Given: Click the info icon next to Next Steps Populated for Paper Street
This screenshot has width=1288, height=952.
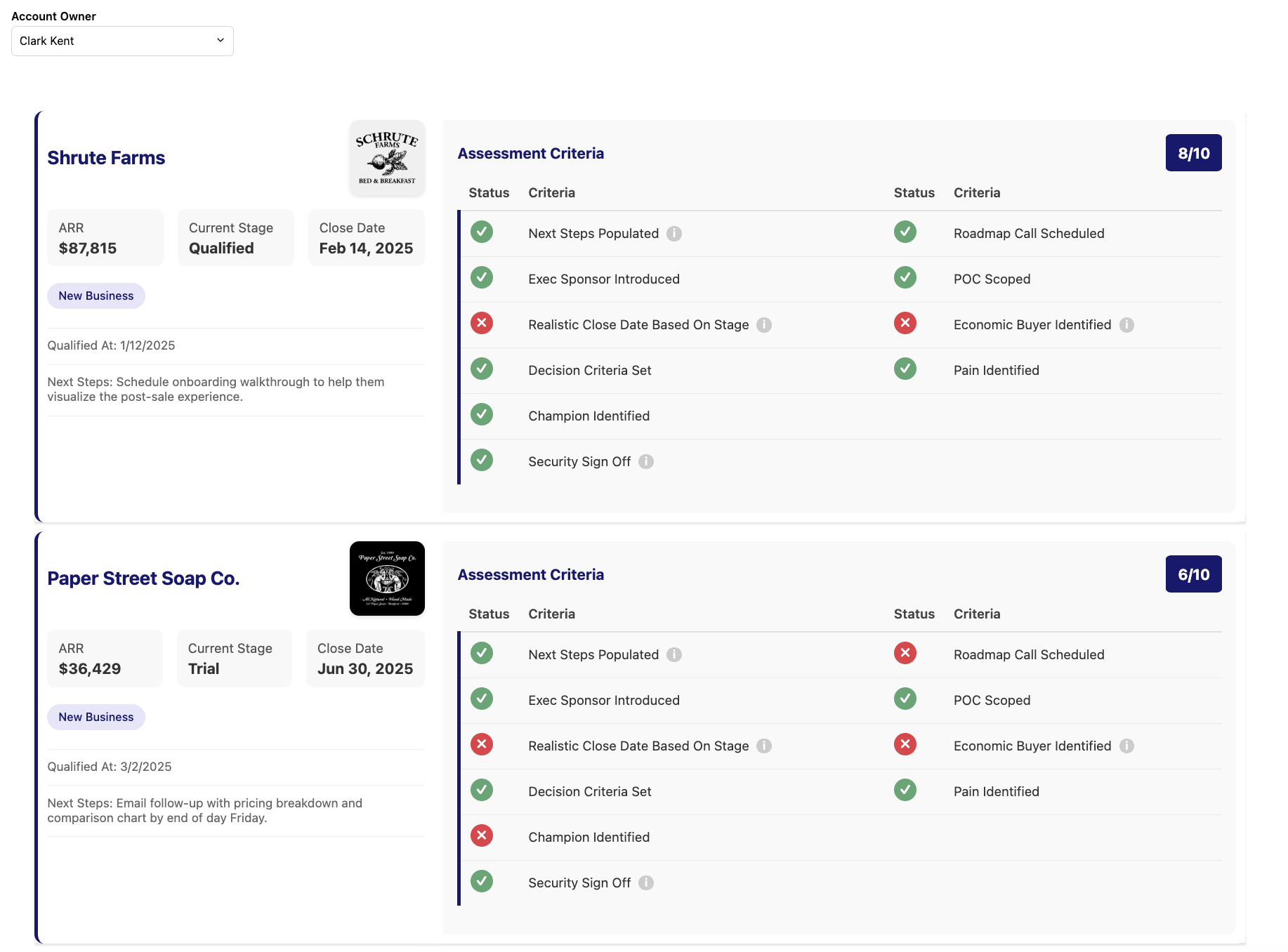Looking at the screenshot, I should click(x=674, y=654).
